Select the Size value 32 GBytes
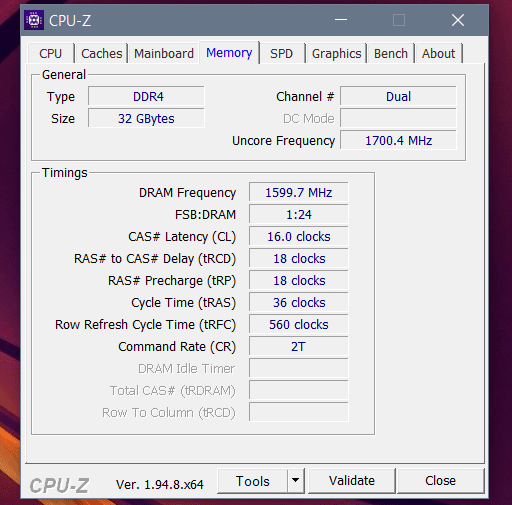The height and width of the screenshot is (505, 512). click(146, 119)
